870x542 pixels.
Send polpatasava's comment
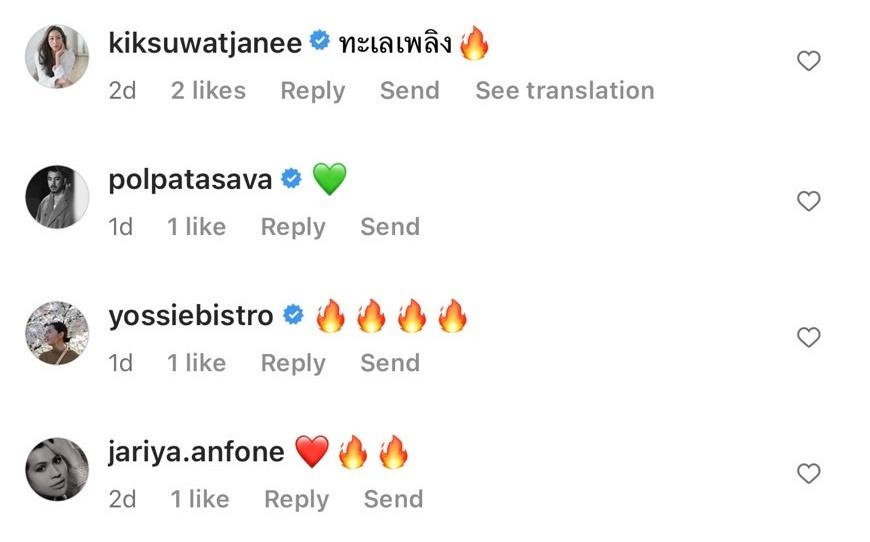coord(390,226)
